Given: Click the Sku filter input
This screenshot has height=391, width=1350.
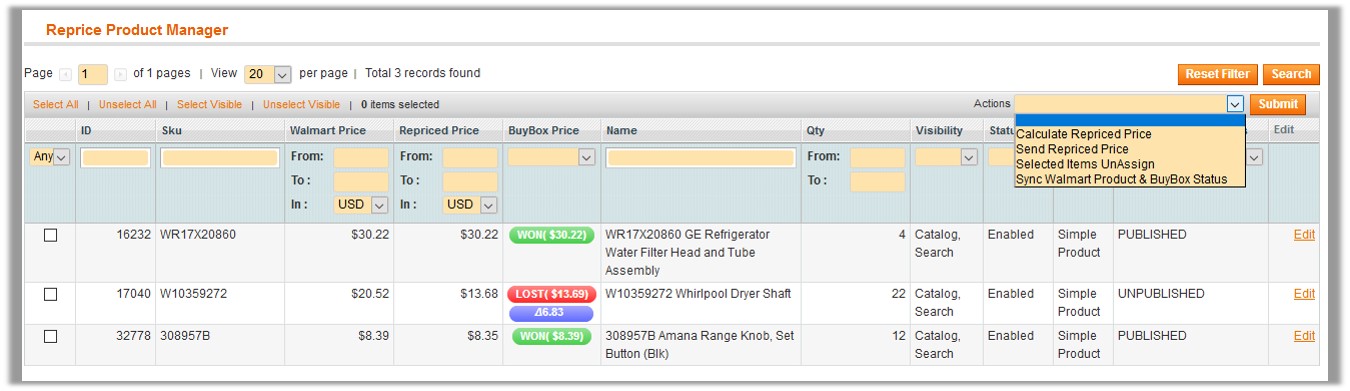Looking at the screenshot, I should (x=220, y=157).
